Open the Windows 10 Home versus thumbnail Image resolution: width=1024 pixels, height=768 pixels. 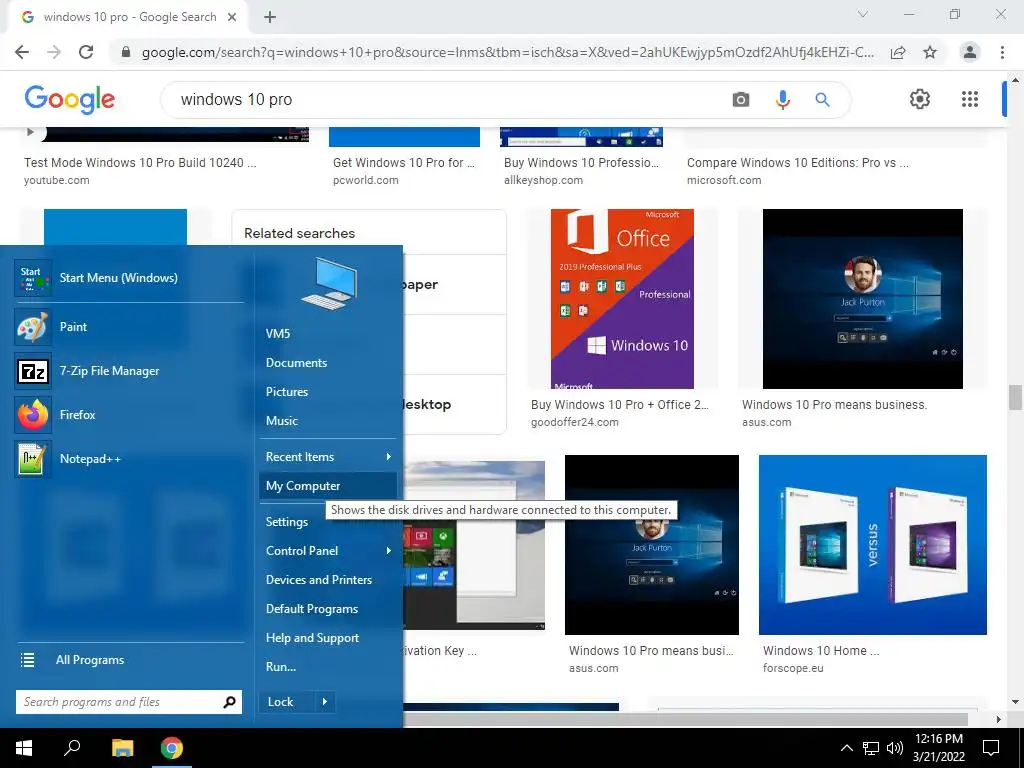[x=872, y=545]
